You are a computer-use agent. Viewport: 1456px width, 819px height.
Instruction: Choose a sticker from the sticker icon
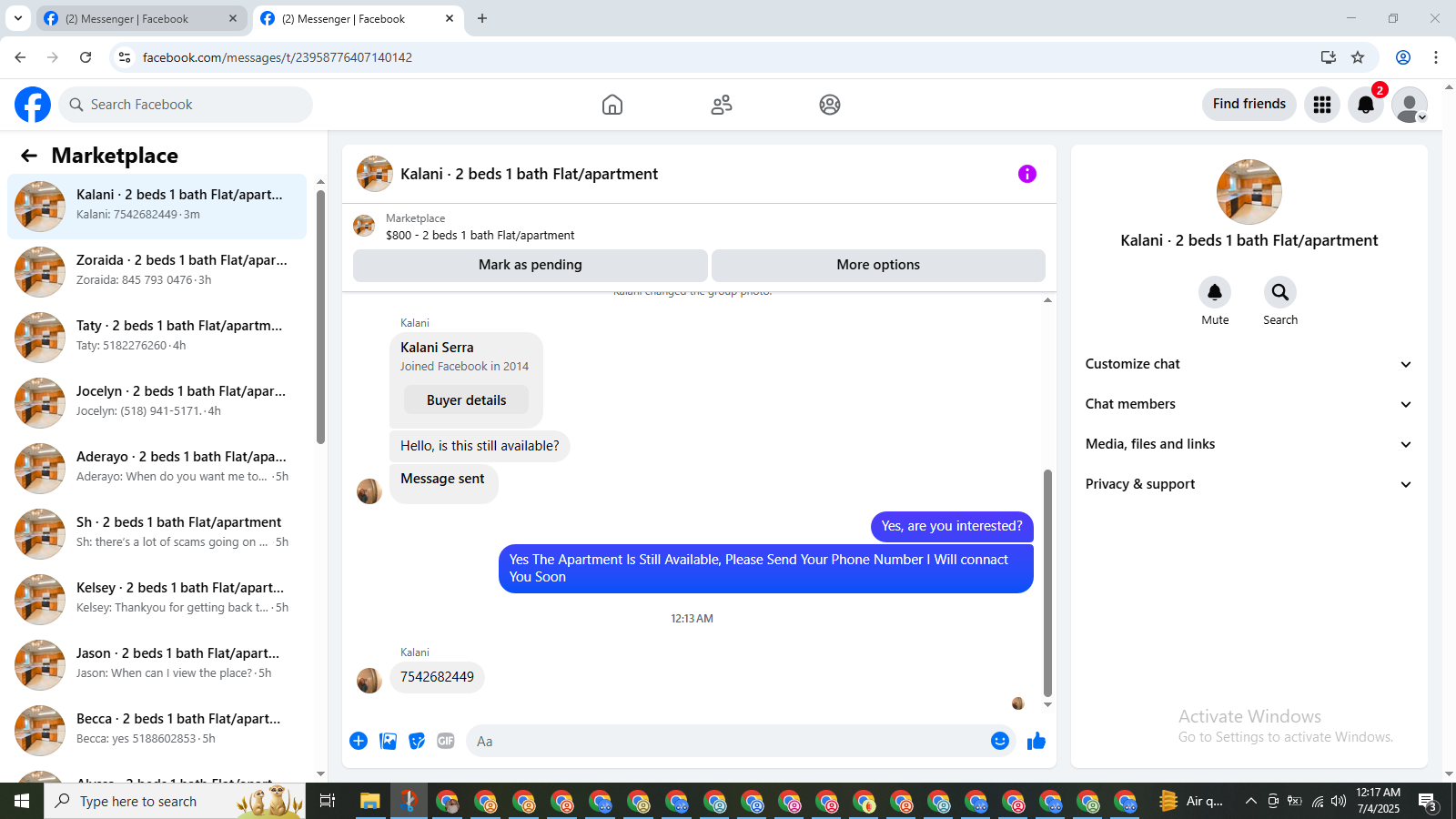(x=417, y=741)
